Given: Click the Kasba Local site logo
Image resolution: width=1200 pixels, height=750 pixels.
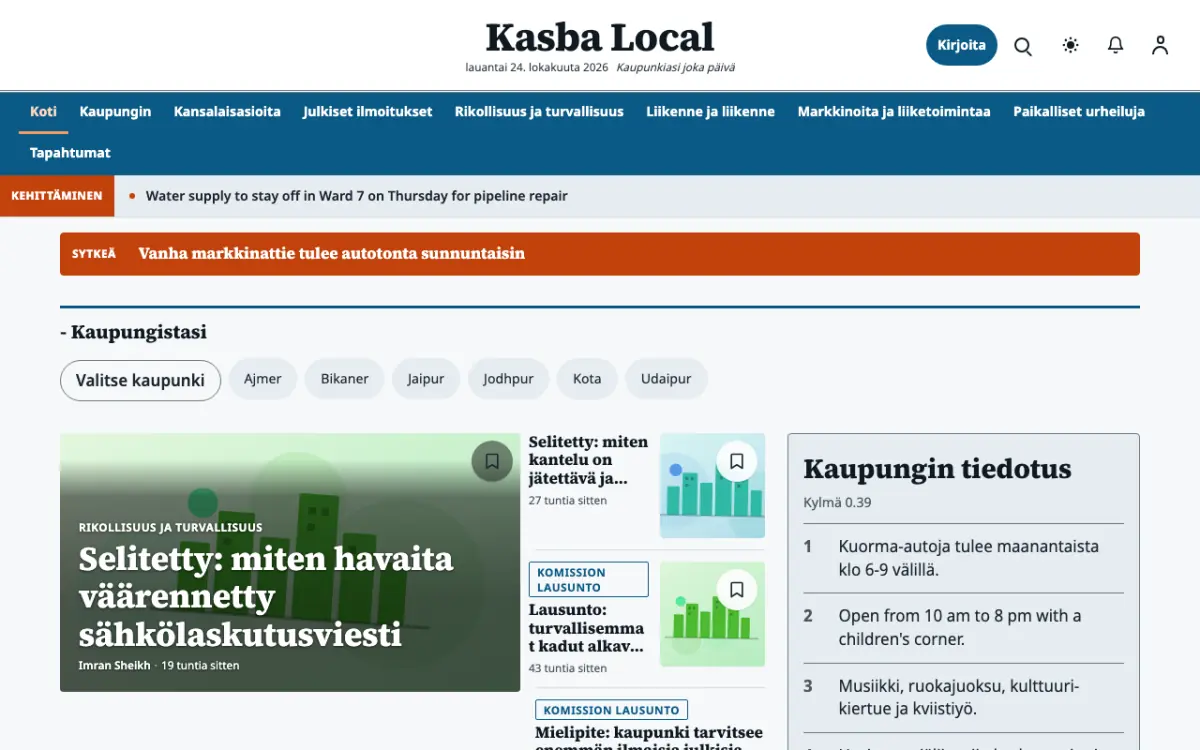Looking at the screenshot, I should coord(600,38).
